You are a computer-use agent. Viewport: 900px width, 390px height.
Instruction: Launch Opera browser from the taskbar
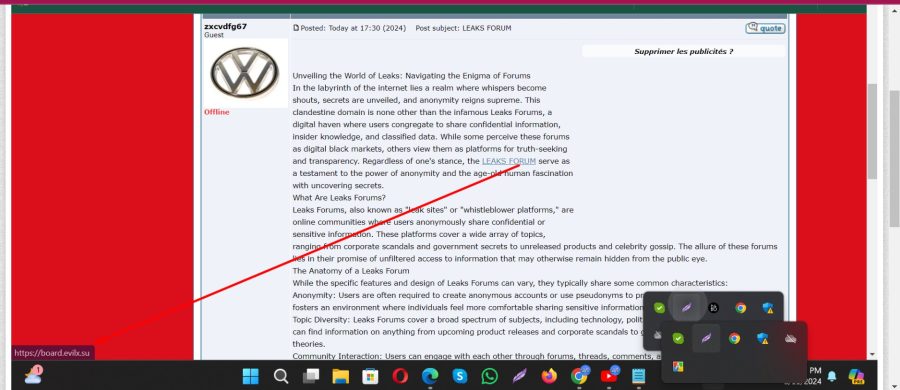(400, 376)
